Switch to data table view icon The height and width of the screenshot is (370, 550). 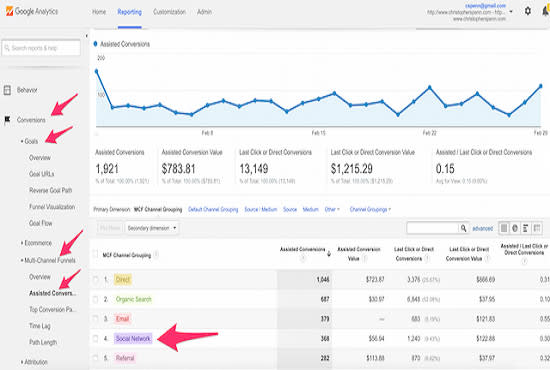click(x=504, y=228)
